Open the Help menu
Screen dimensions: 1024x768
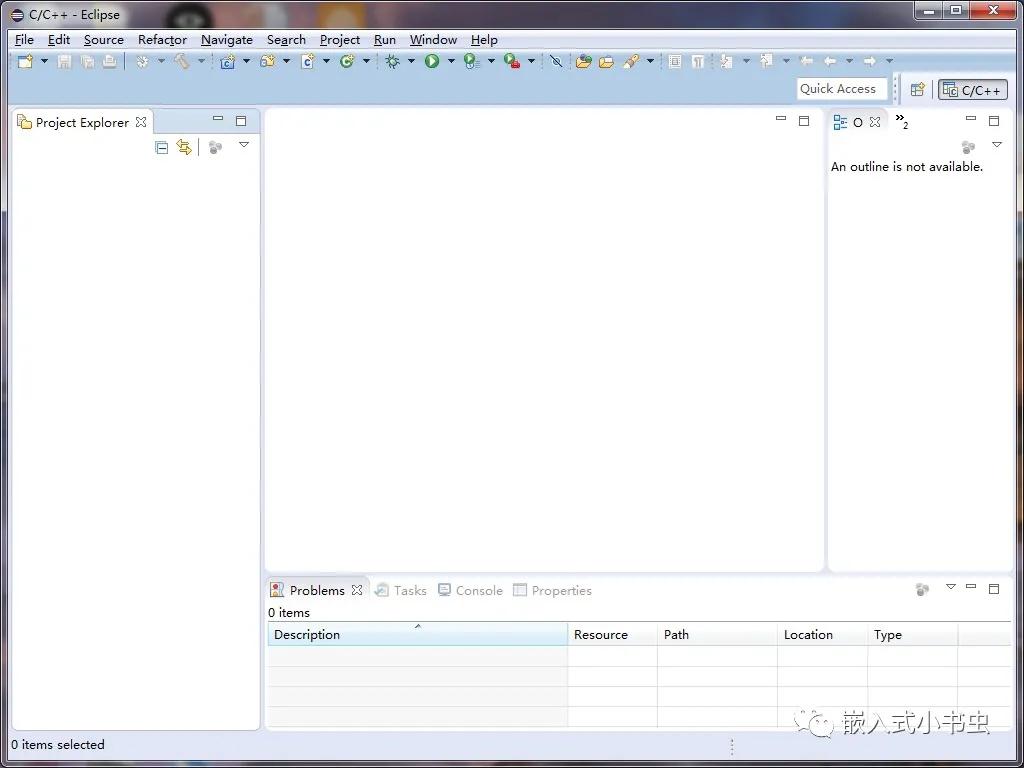coord(484,40)
